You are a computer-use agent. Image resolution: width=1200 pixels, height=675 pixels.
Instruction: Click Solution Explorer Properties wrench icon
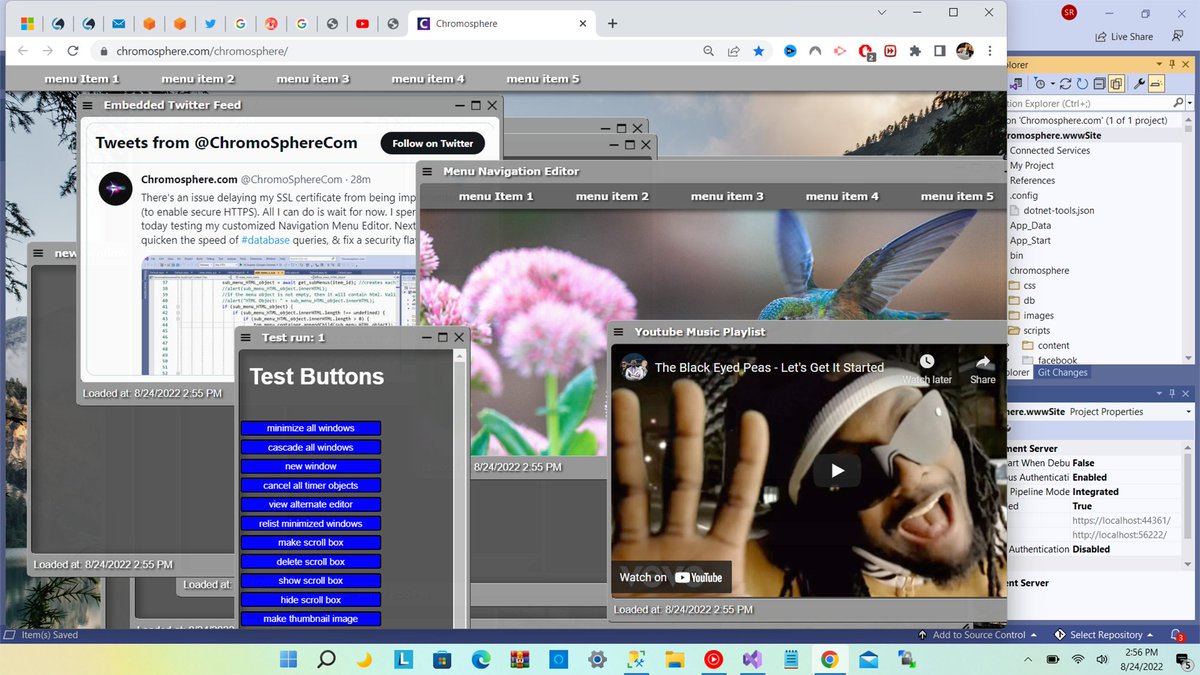1139,84
